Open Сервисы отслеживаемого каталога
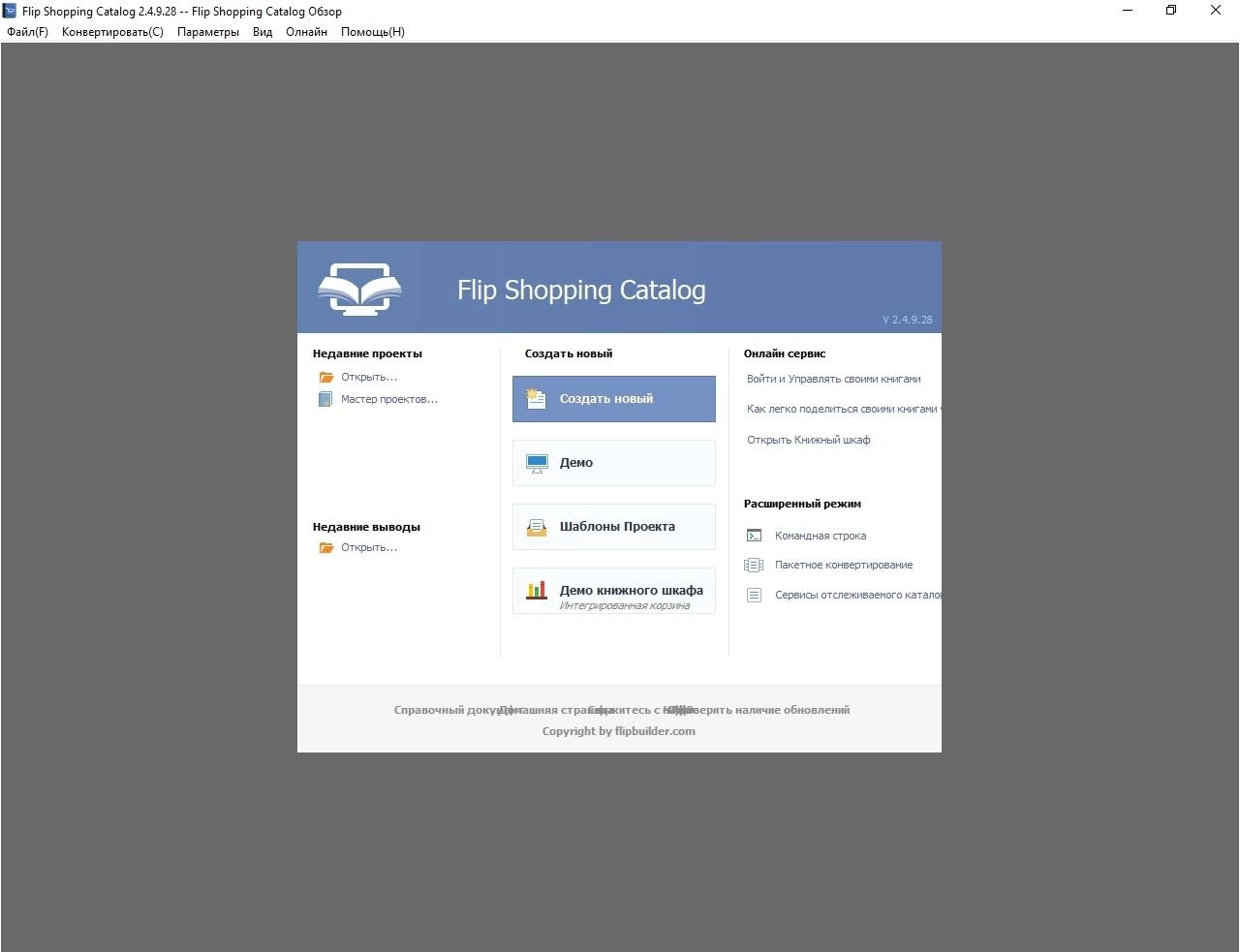This screenshot has width=1240, height=952. 857,595
